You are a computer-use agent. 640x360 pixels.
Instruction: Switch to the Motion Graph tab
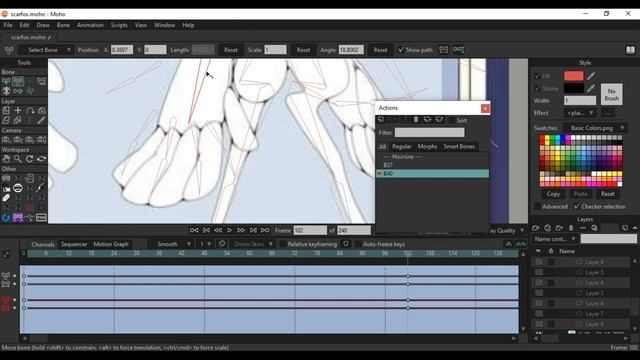[x=111, y=244]
